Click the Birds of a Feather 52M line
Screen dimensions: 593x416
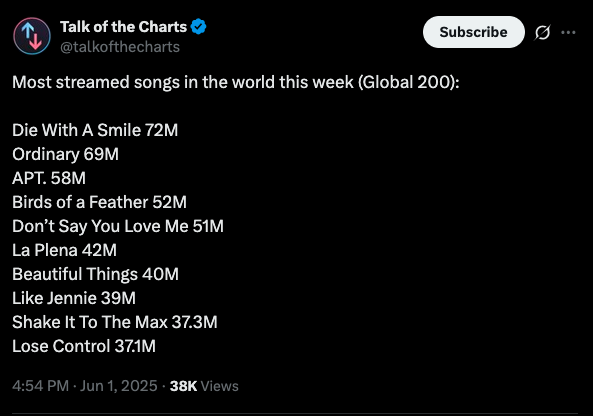99,202
